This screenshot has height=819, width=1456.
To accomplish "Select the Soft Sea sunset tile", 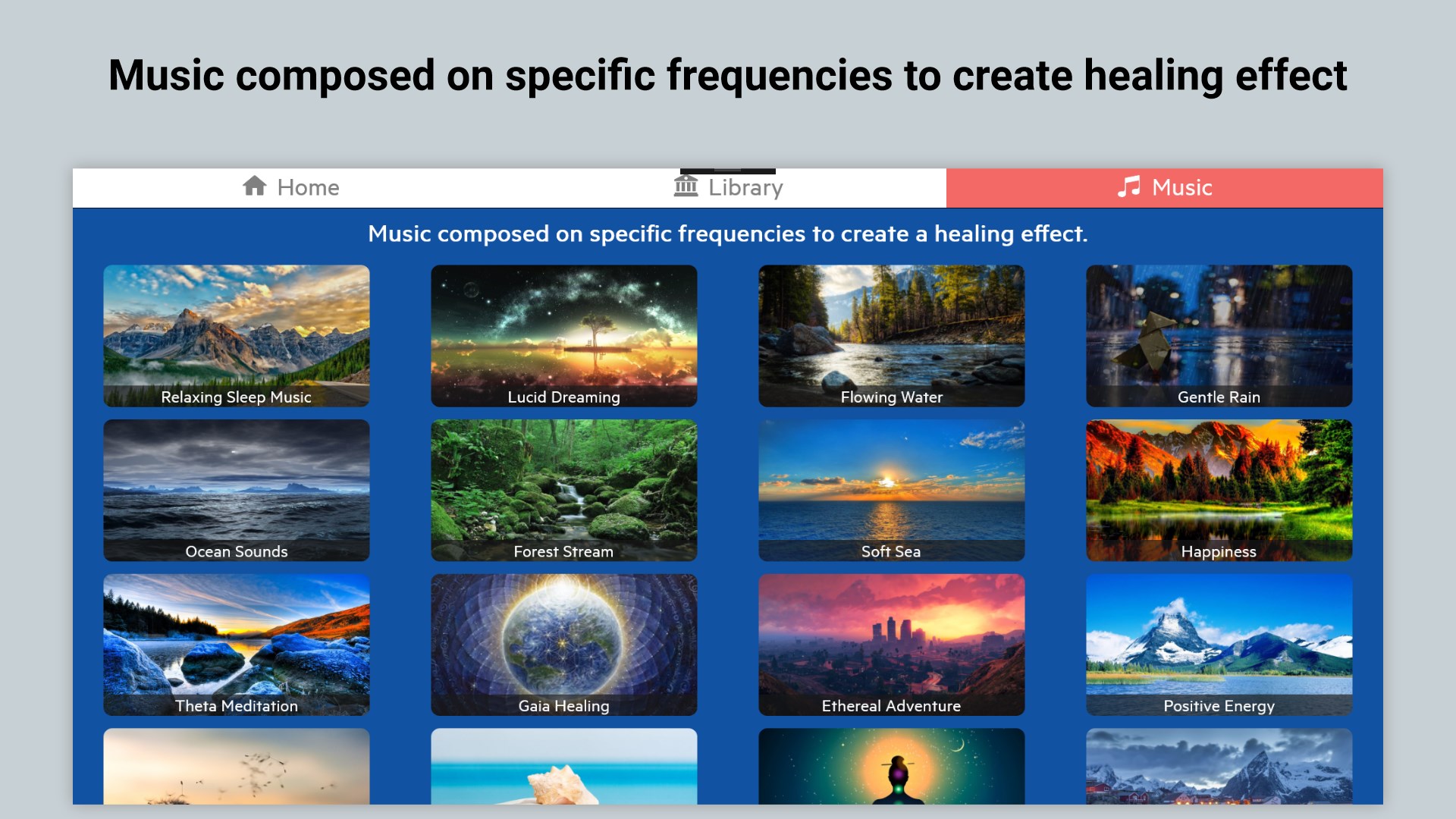I will pyautogui.click(x=891, y=490).
